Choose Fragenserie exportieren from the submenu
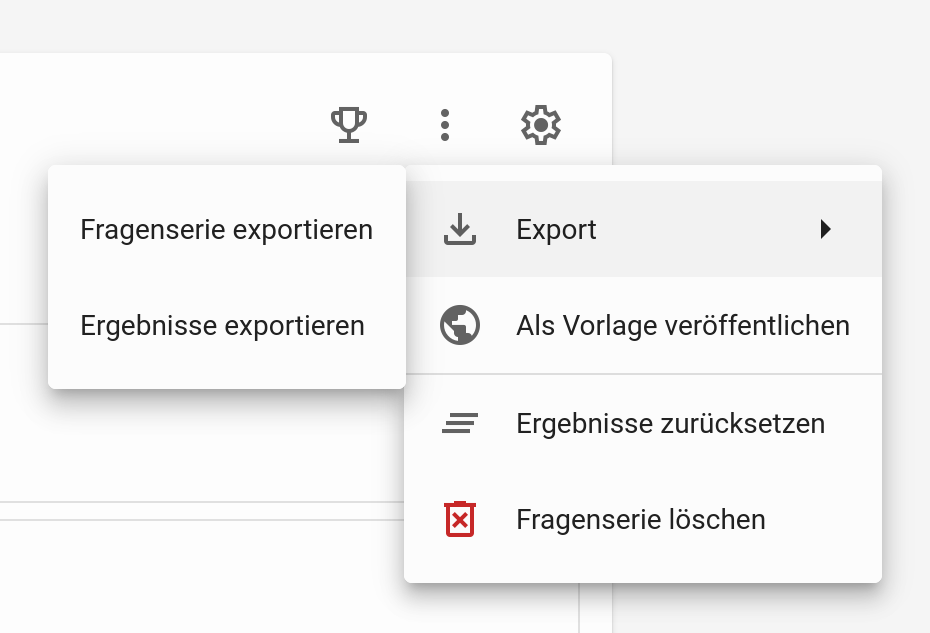Image resolution: width=930 pixels, height=633 pixels. (226, 229)
